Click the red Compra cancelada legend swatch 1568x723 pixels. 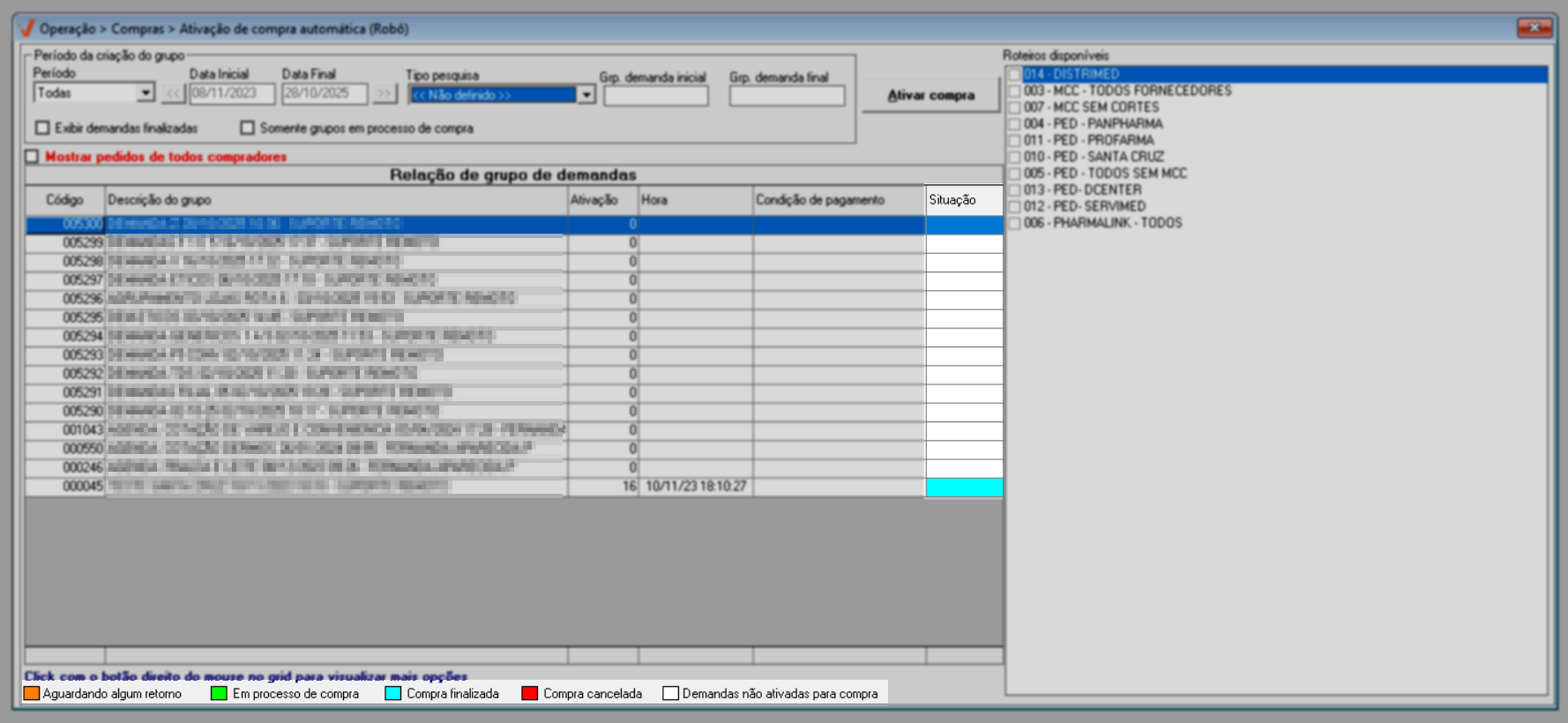[x=530, y=694]
